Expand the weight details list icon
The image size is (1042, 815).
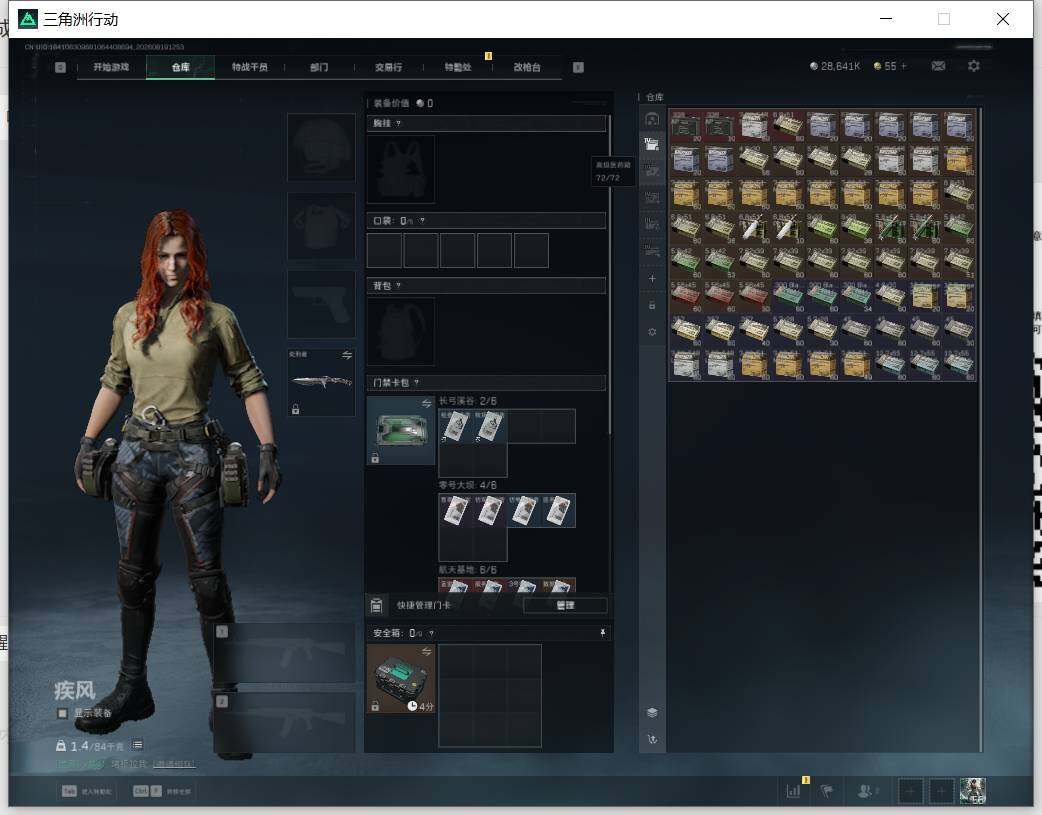(x=137, y=745)
